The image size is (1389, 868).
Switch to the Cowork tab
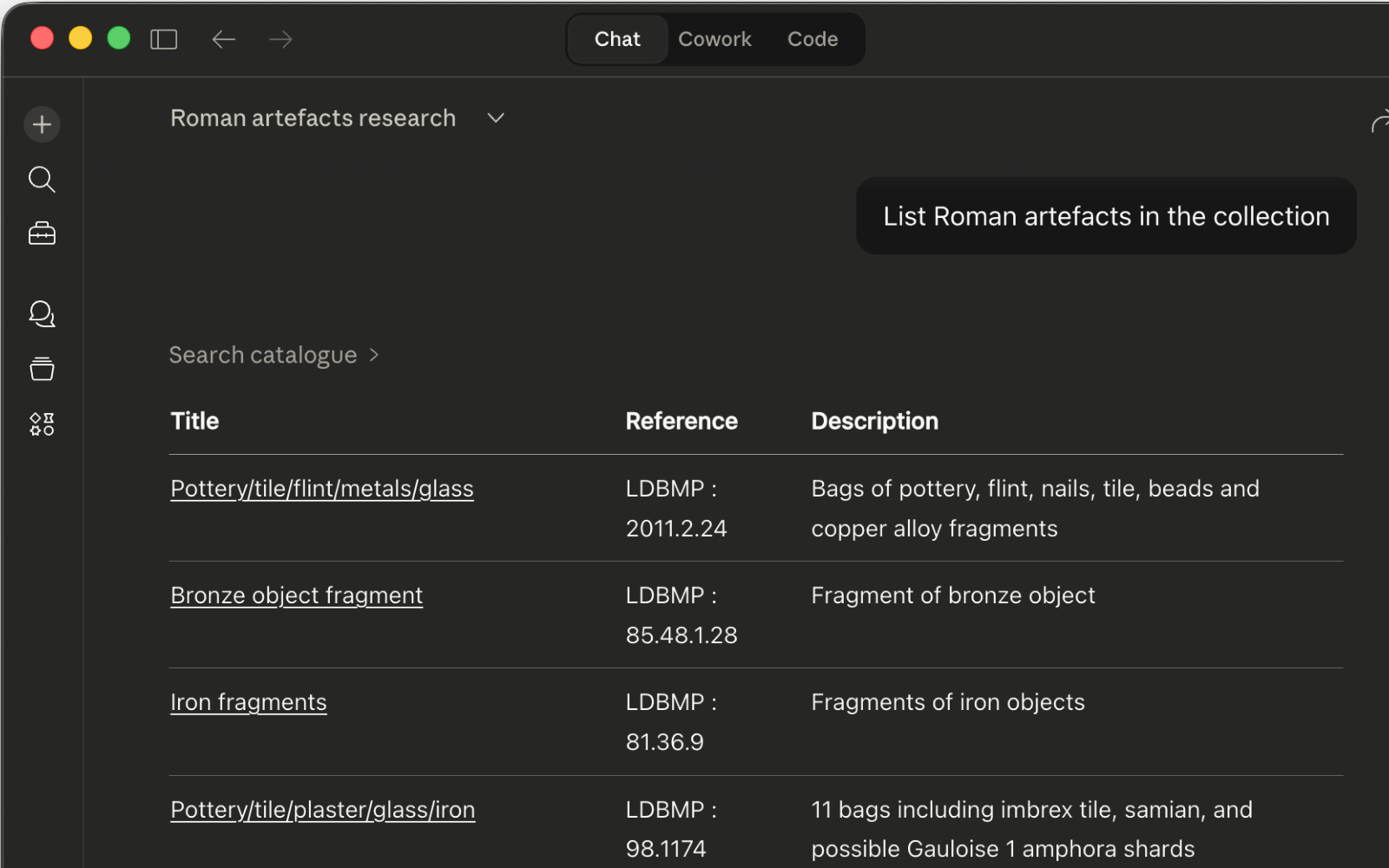click(x=714, y=39)
